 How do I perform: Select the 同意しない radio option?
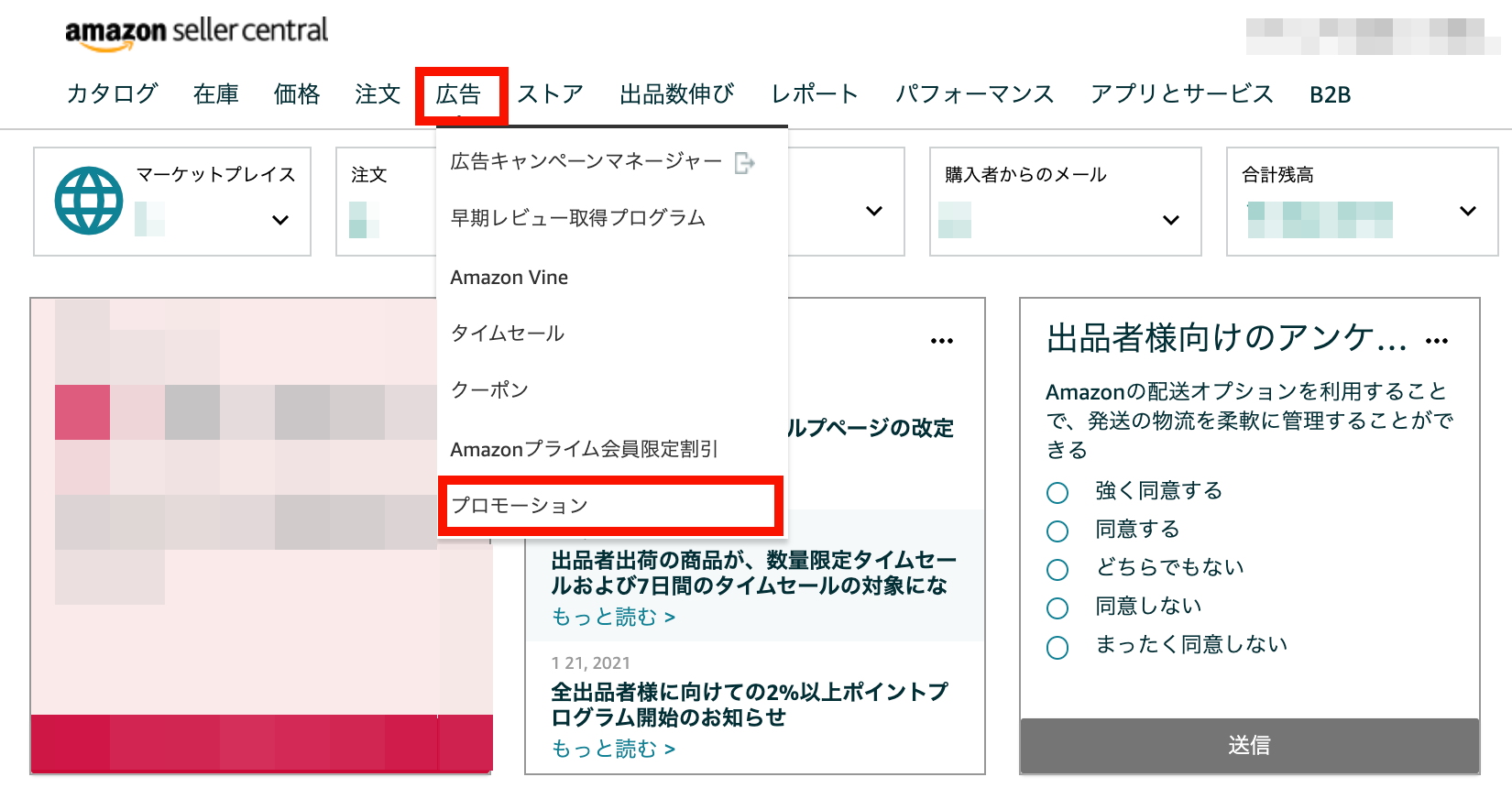pos(1057,608)
